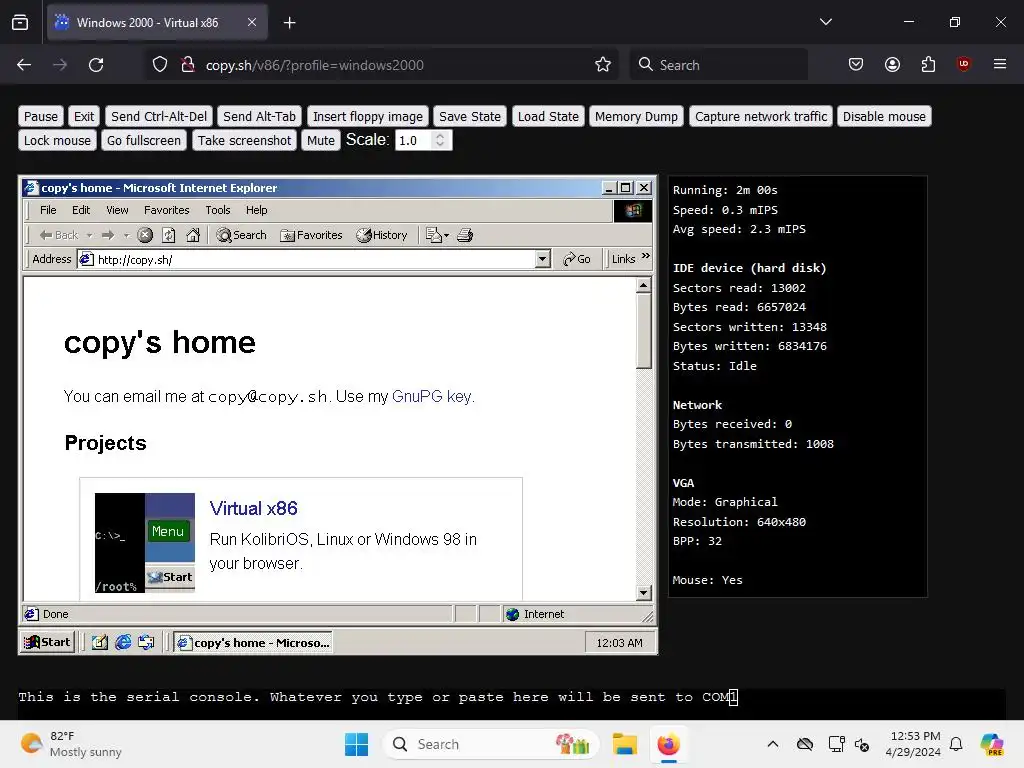Open IE Edit button dropdown arrow
Viewport: 1024px width, 768px height.
(x=447, y=235)
